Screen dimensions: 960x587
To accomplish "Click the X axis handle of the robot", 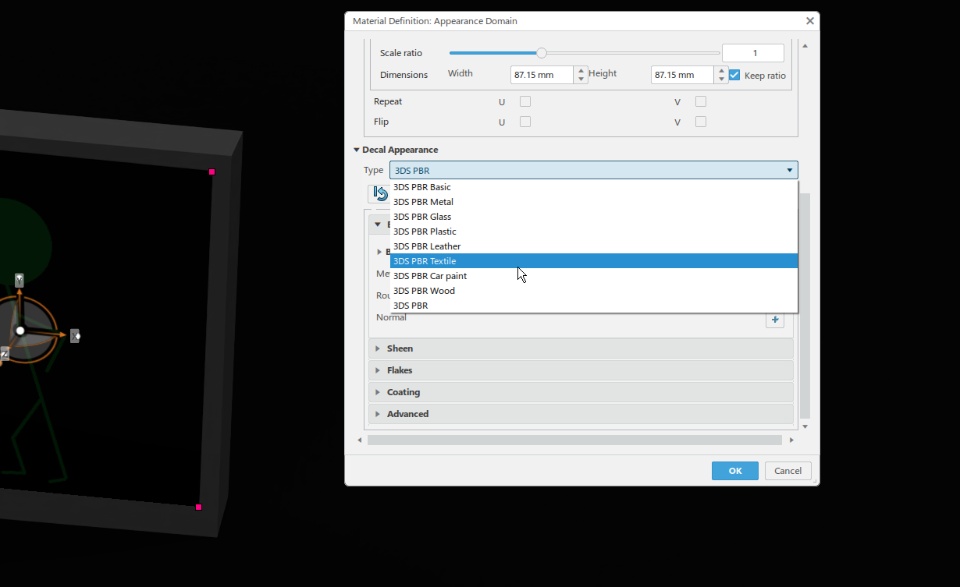I will [75, 336].
